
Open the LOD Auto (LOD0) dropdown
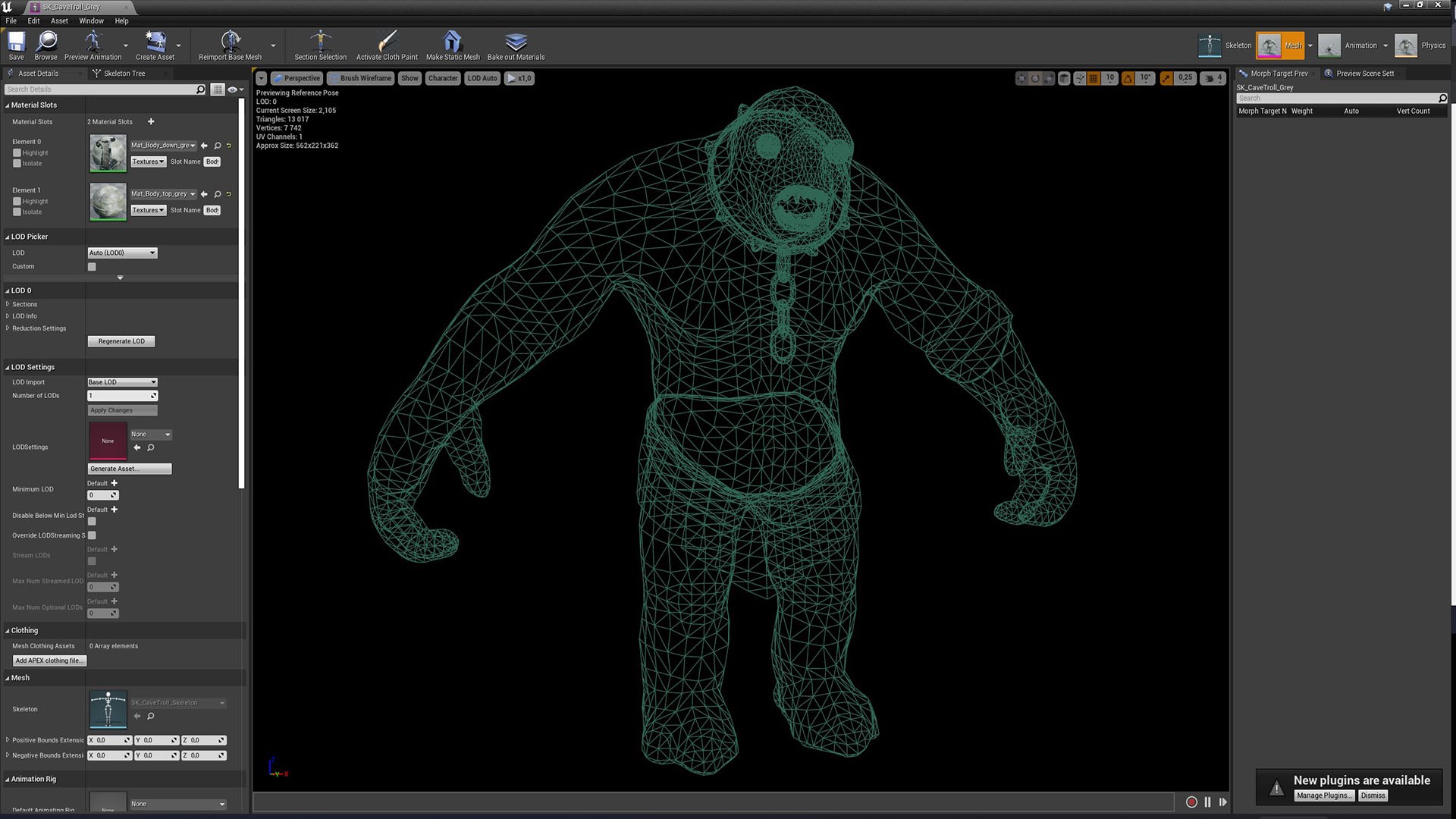click(122, 253)
